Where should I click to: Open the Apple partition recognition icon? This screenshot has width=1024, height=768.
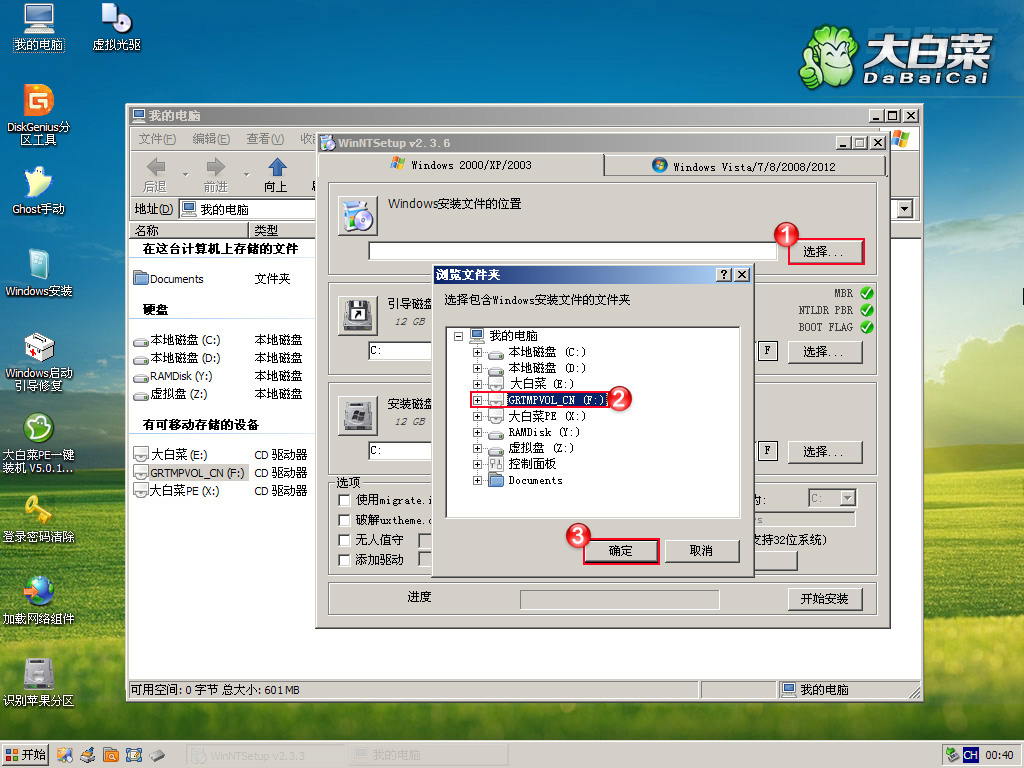pos(38,675)
